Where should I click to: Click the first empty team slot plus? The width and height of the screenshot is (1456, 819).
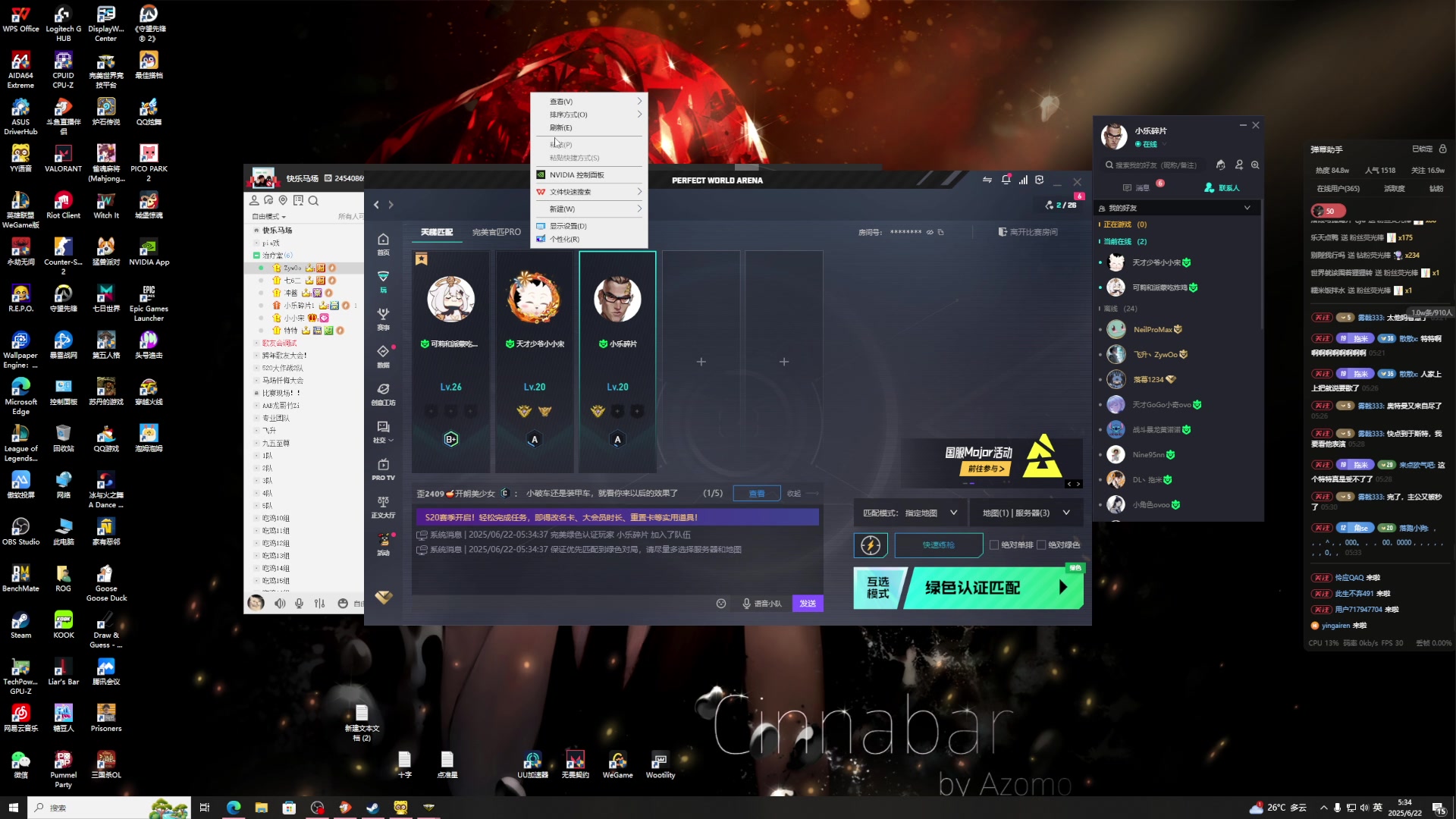[x=701, y=362]
